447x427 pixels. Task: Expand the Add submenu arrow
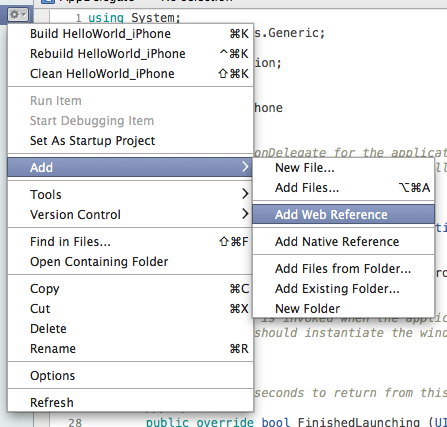coord(245,166)
